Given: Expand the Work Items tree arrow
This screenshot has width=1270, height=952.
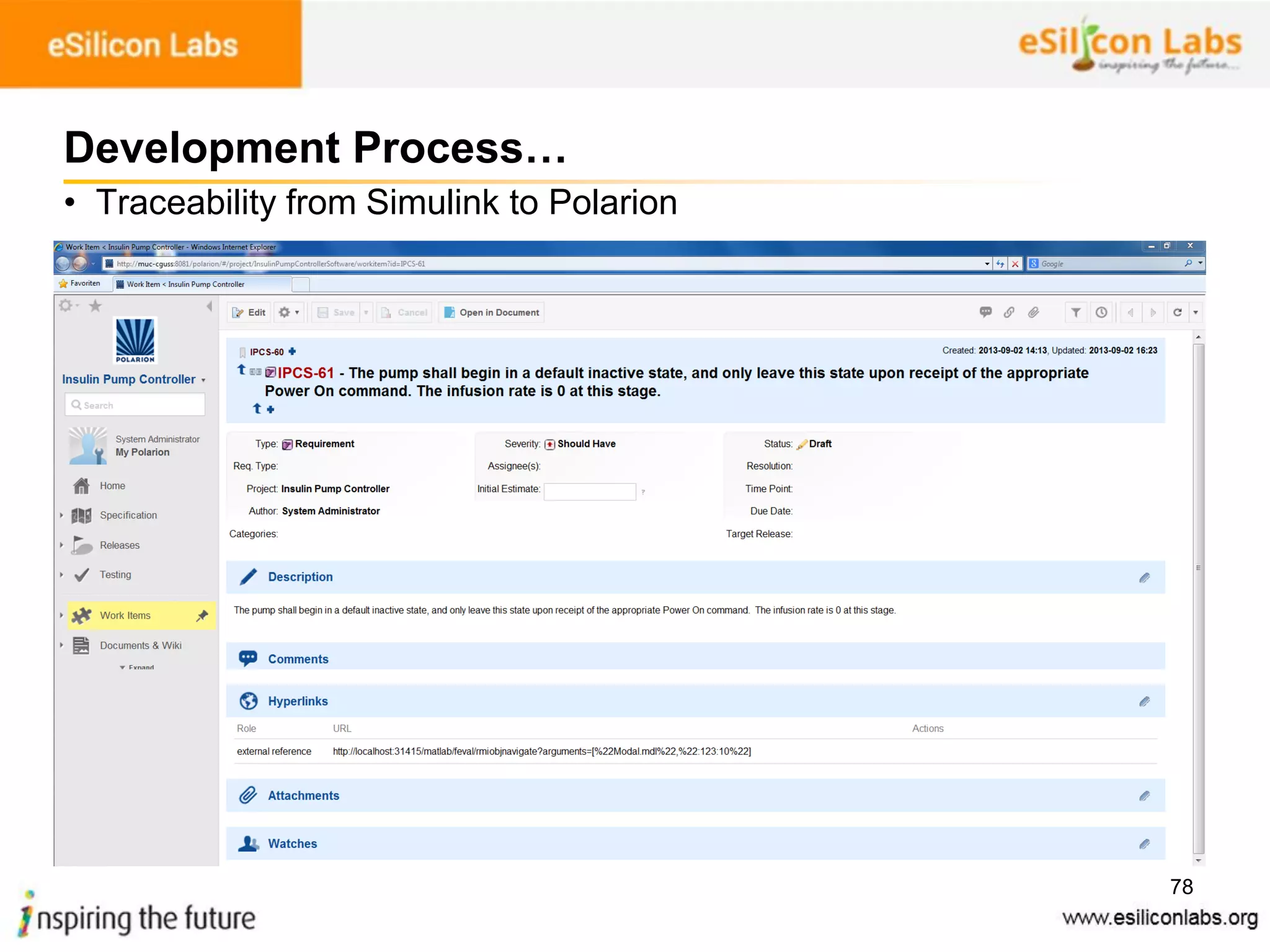Looking at the screenshot, I should [61, 615].
